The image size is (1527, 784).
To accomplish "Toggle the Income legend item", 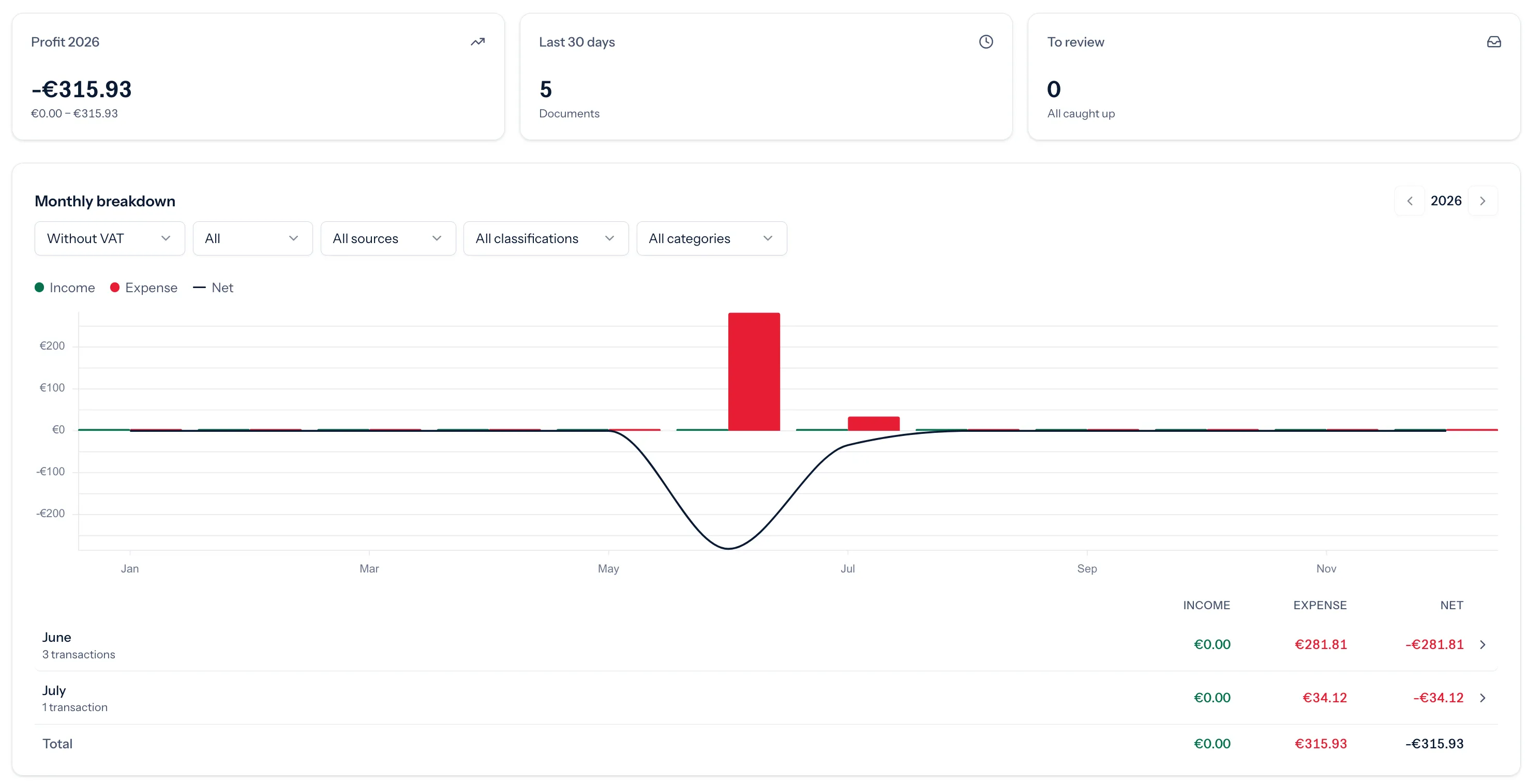I will (65, 288).
